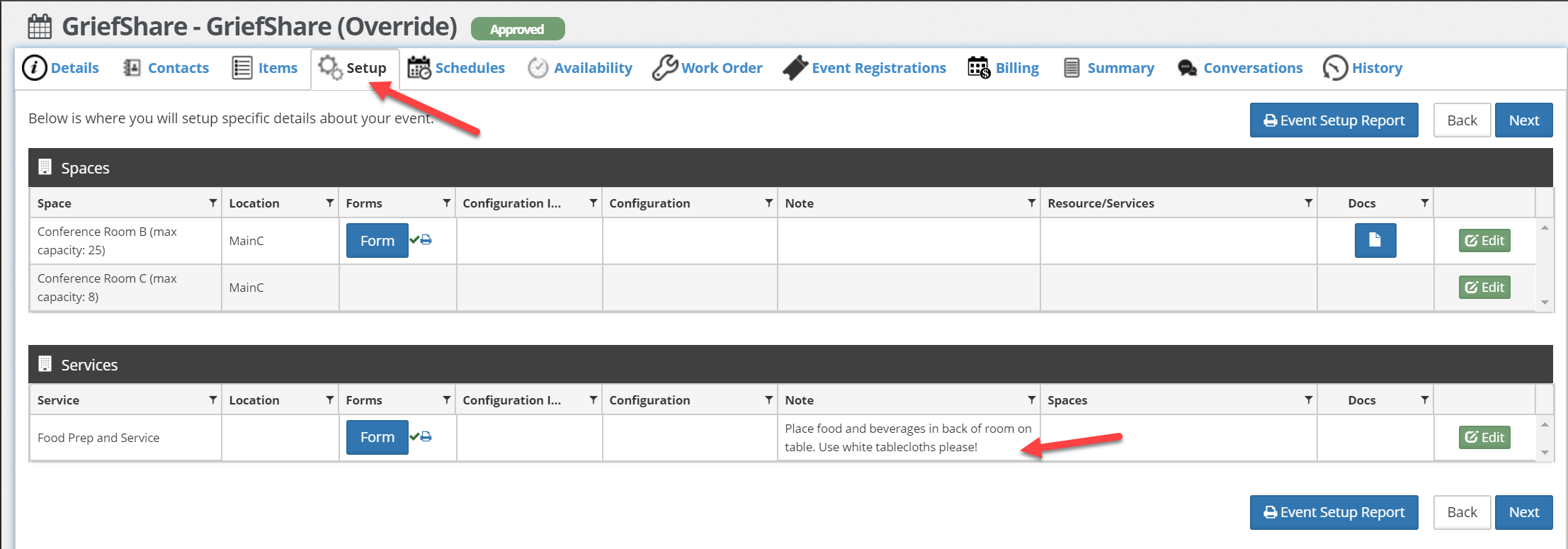Edit the Food Prep and Service row

coord(1484,437)
